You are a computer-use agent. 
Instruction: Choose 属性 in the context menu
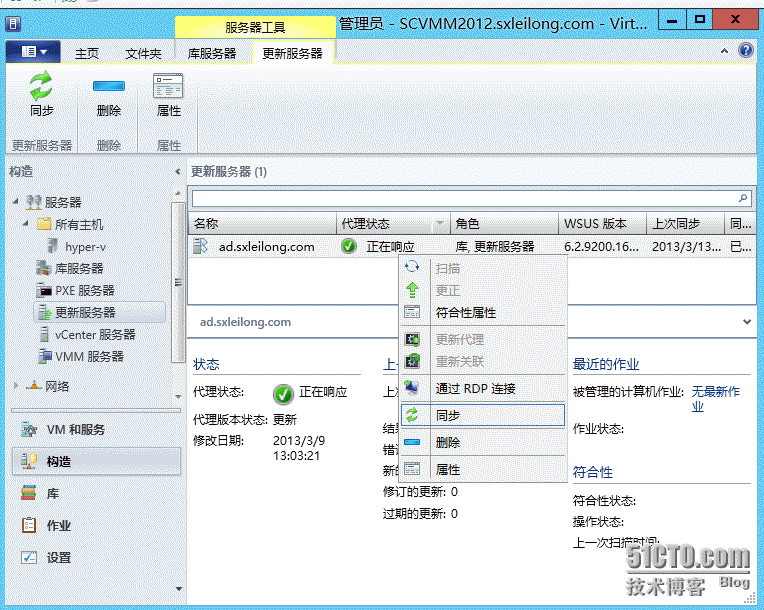coord(483,469)
